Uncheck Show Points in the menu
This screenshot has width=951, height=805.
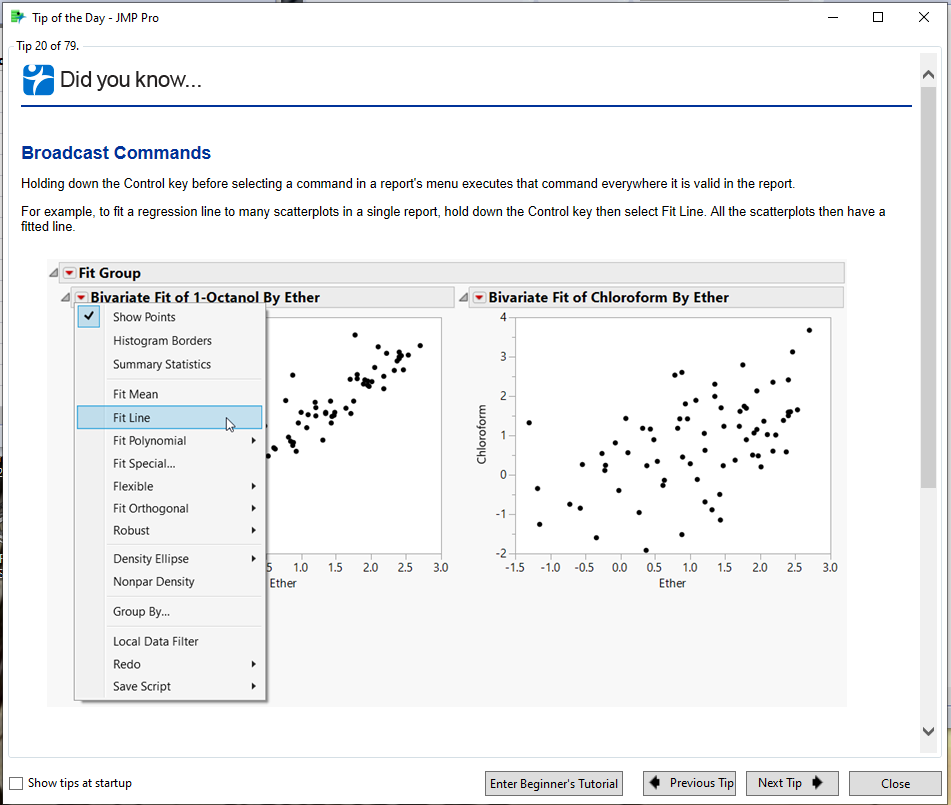pos(89,315)
